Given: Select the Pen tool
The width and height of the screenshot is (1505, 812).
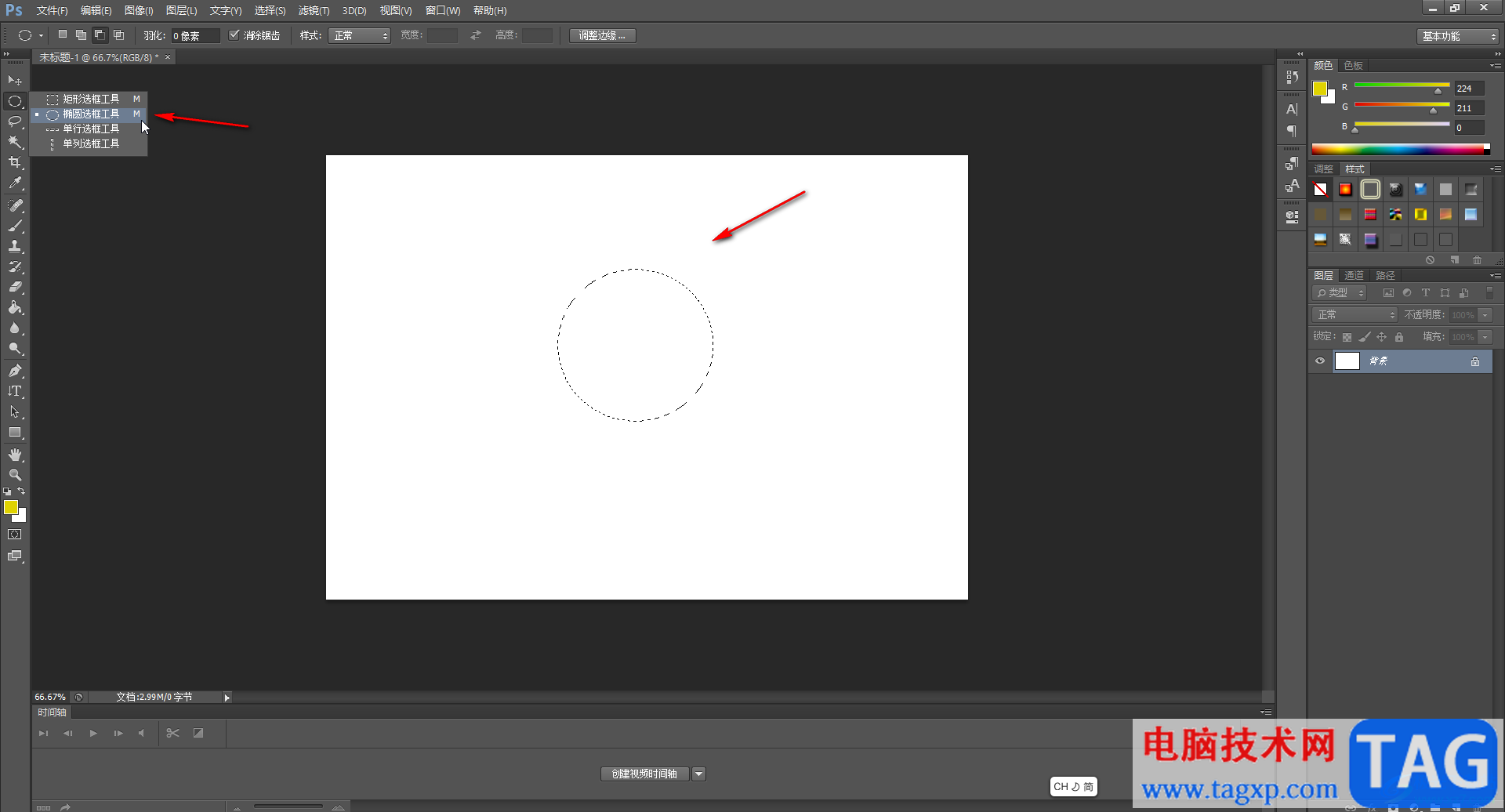Looking at the screenshot, I should [15, 371].
